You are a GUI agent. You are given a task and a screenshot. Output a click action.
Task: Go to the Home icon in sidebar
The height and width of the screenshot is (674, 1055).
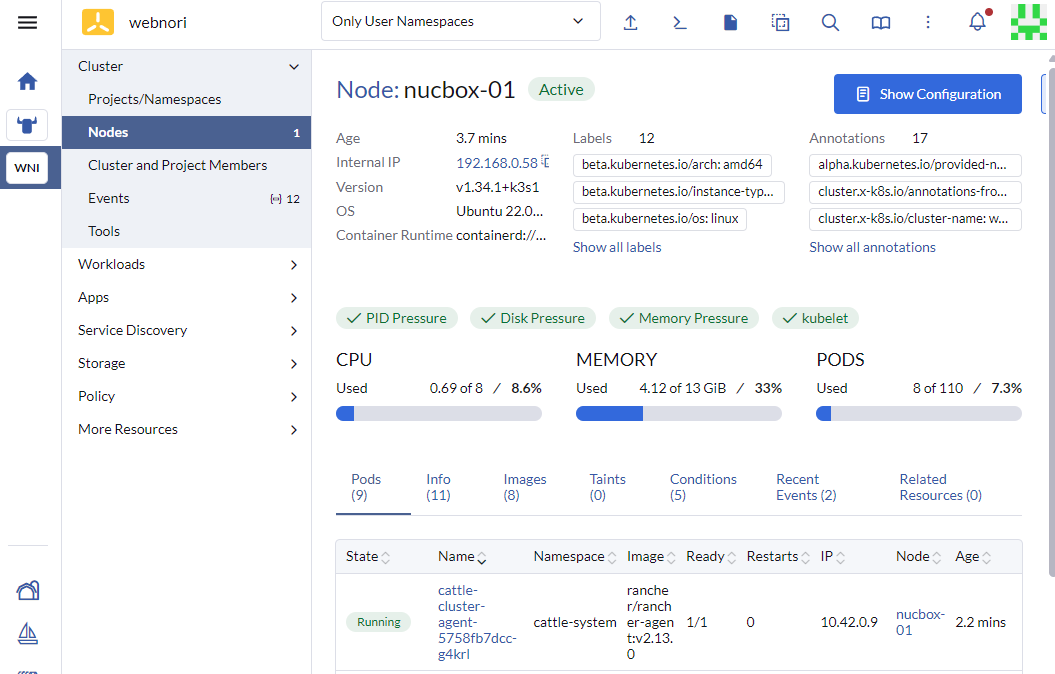pyautogui.click(x=27, y=81)
